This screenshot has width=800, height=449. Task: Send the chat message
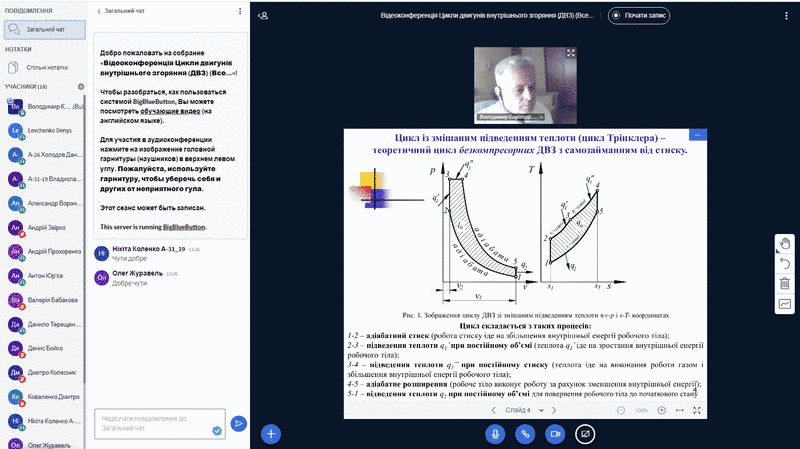point(238,423)
